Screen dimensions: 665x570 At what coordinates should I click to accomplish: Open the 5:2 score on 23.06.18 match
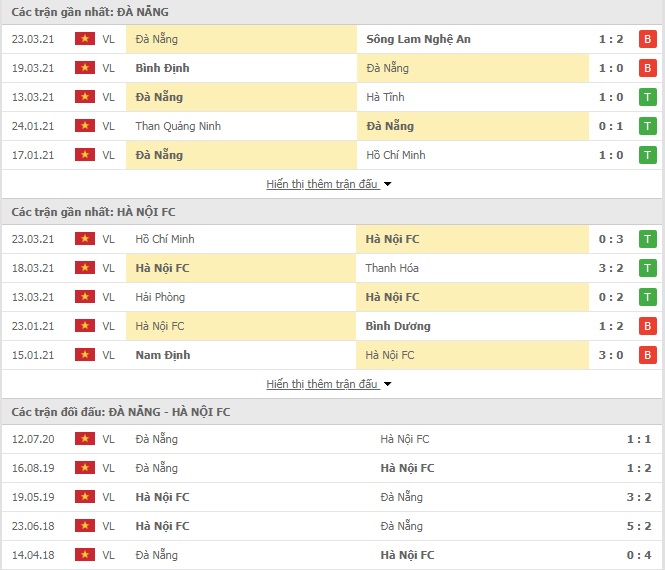[639, 526]
